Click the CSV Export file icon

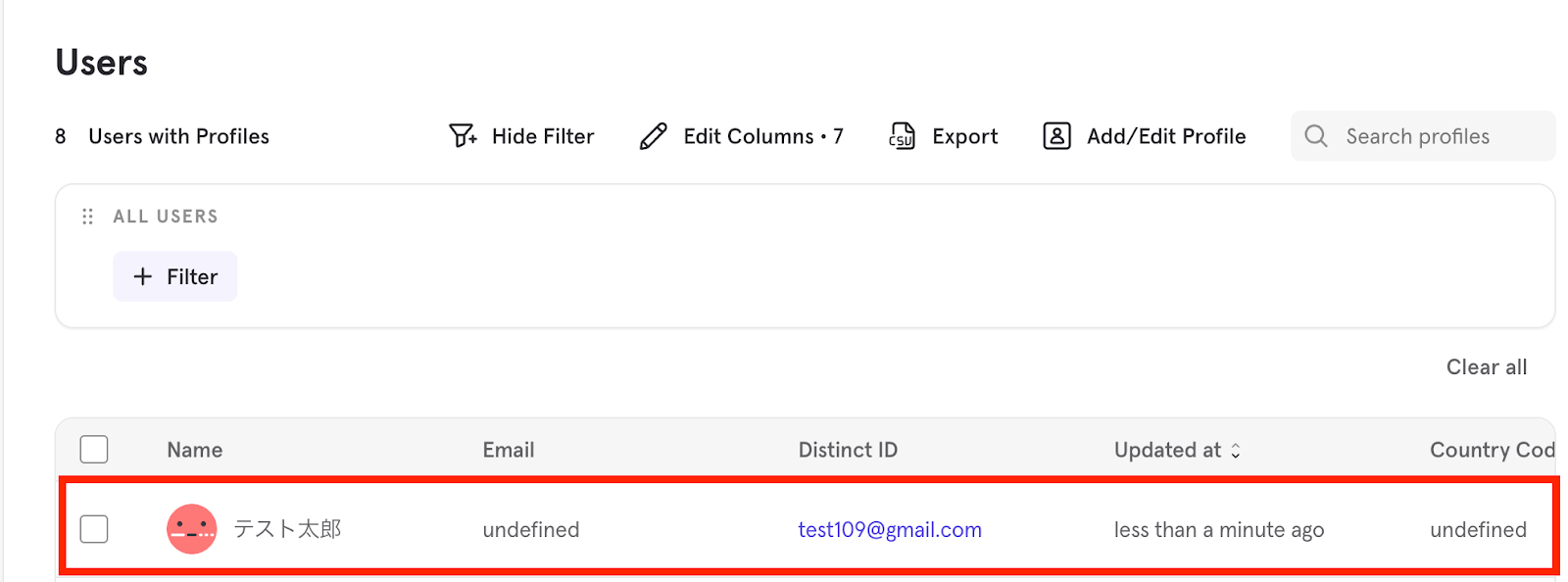point(902,136)
